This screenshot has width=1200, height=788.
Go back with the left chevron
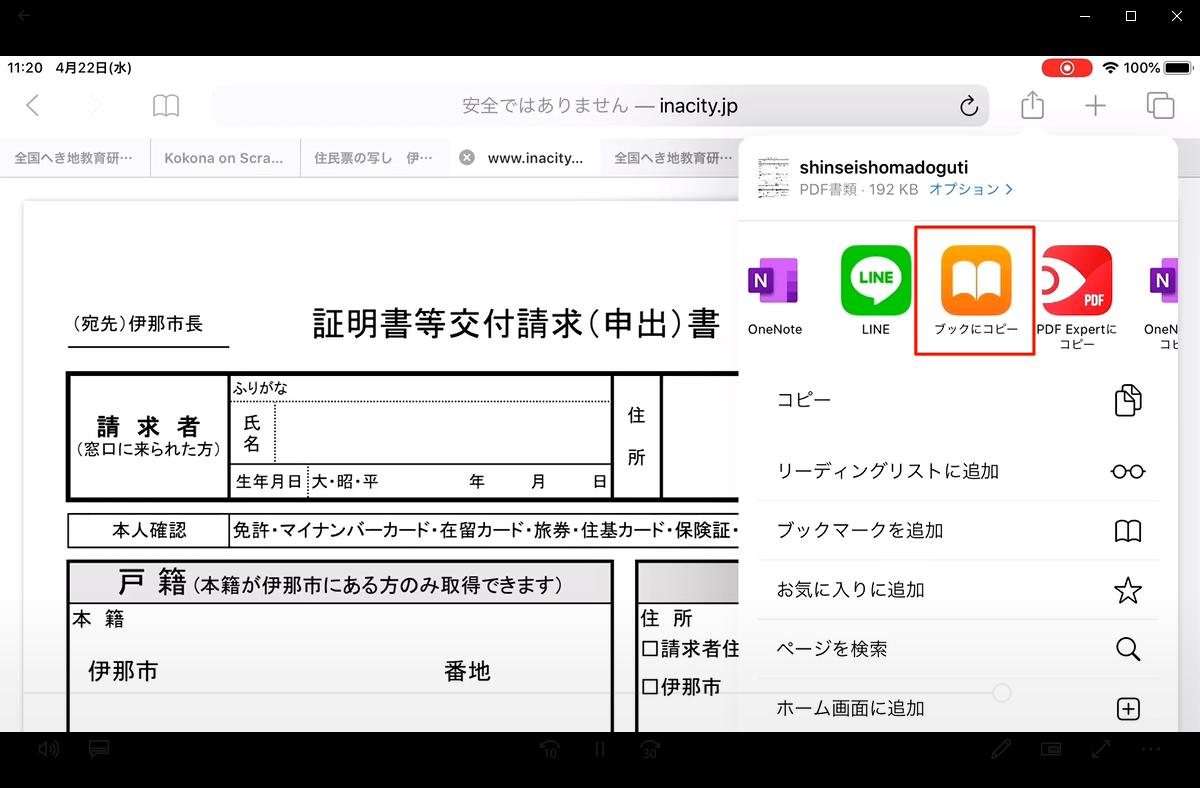(x=33, y=106)
